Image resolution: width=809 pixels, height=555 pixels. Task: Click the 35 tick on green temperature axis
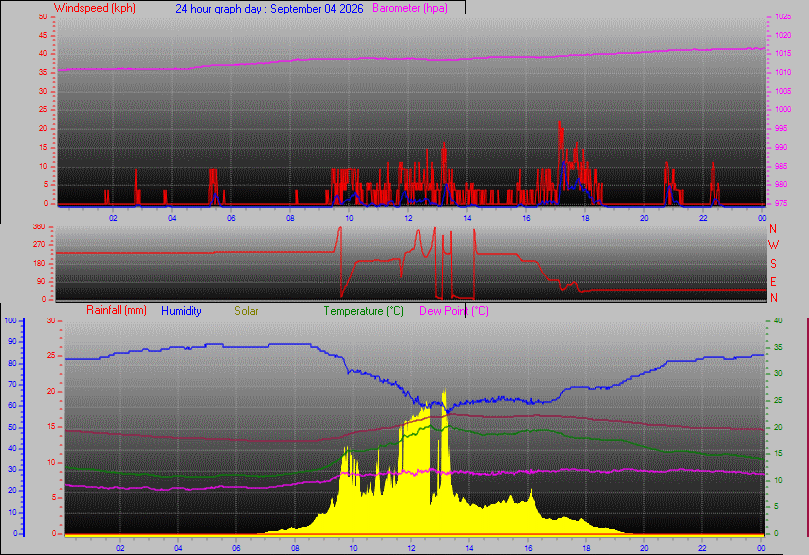point(778,347)
